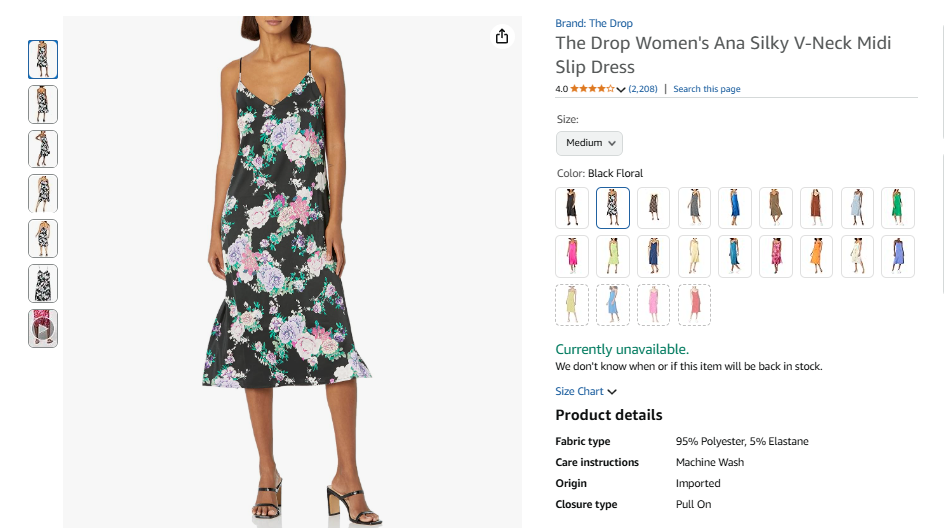Click Search this page link
The height and width of the screenshot is (528, 944).
(x=707, y=89)
